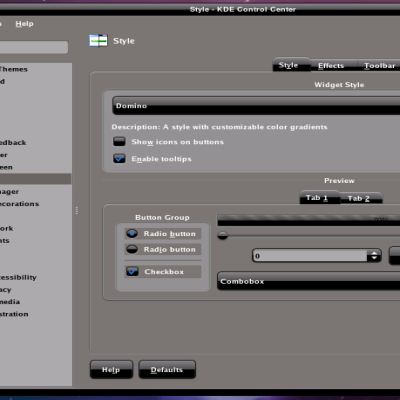This screenshot has height=400, width=400.
Task: Increase the spinbox value with up arrow
Action: point(374,253)
